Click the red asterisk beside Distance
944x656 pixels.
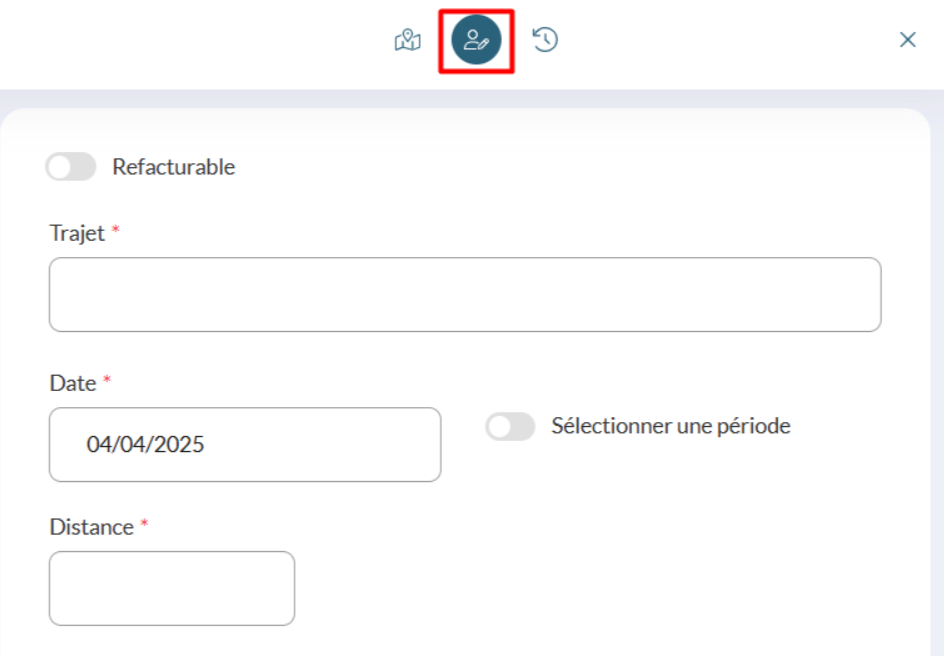[144, 523]
